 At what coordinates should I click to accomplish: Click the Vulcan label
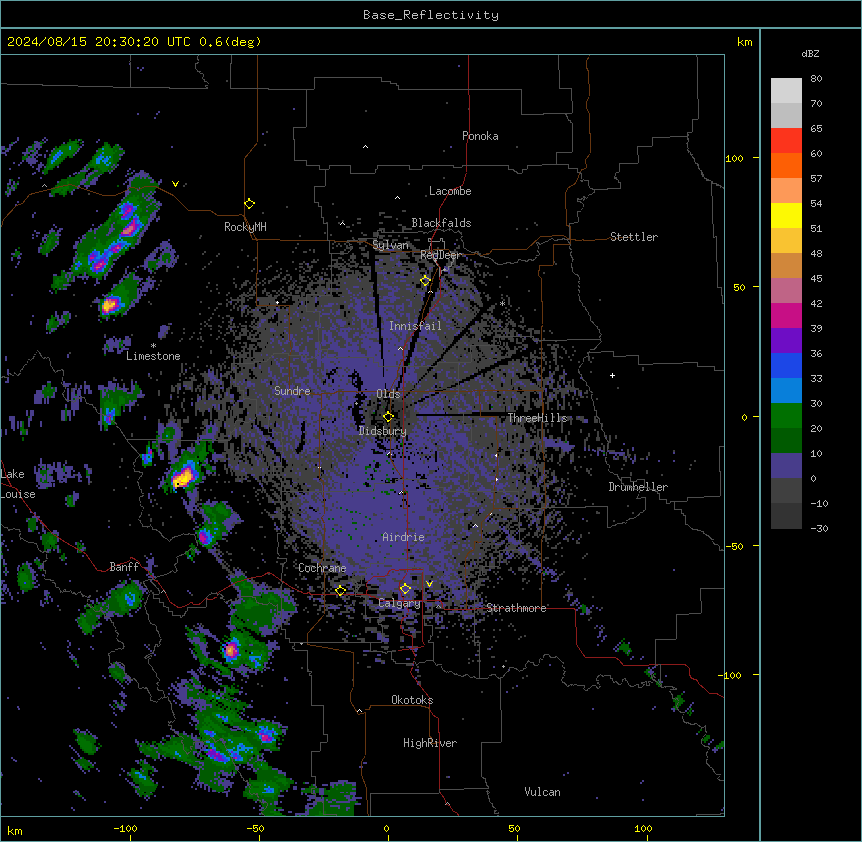[542, 792]
